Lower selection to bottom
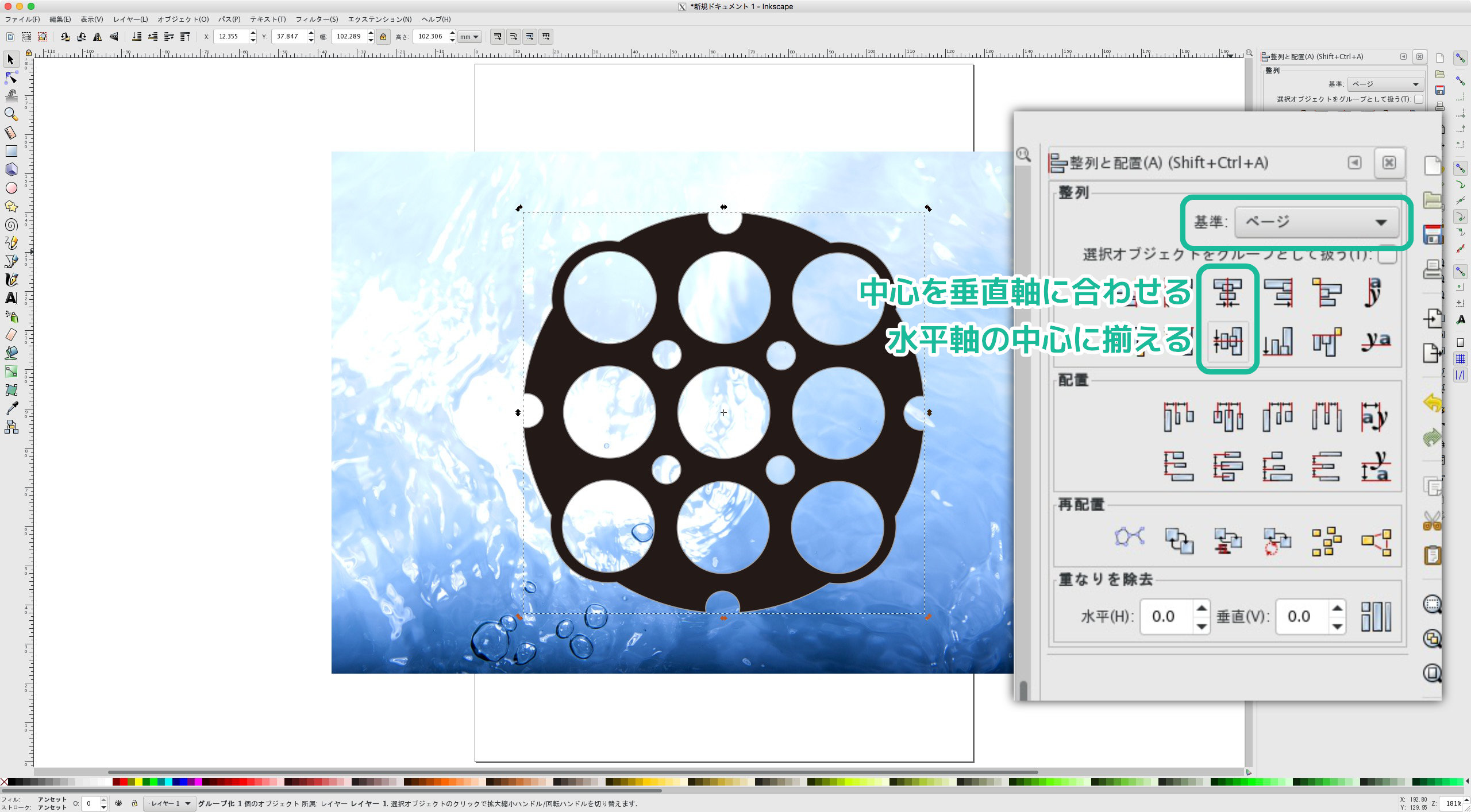The width and height of the screenshot is (1471, 812). (137, 37)
